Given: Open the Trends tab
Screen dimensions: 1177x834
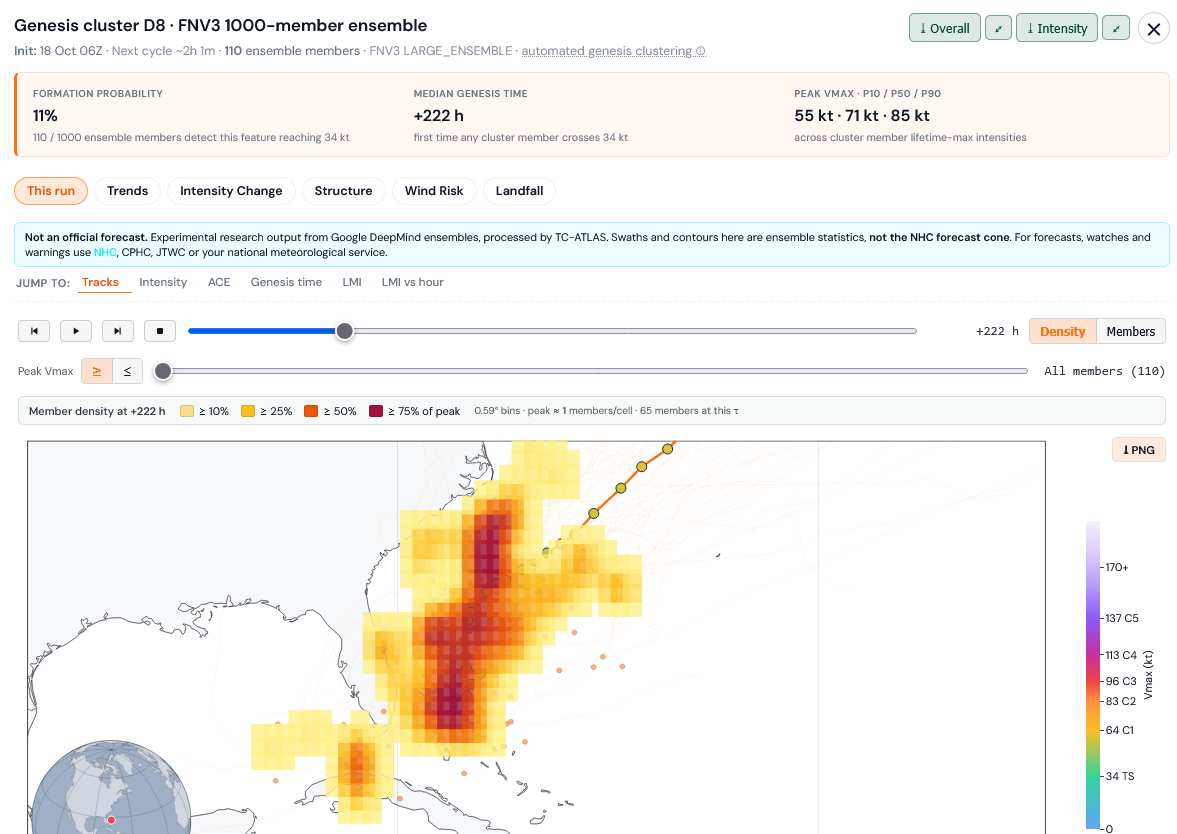Looking at the screenshot, I should [128, 191].
